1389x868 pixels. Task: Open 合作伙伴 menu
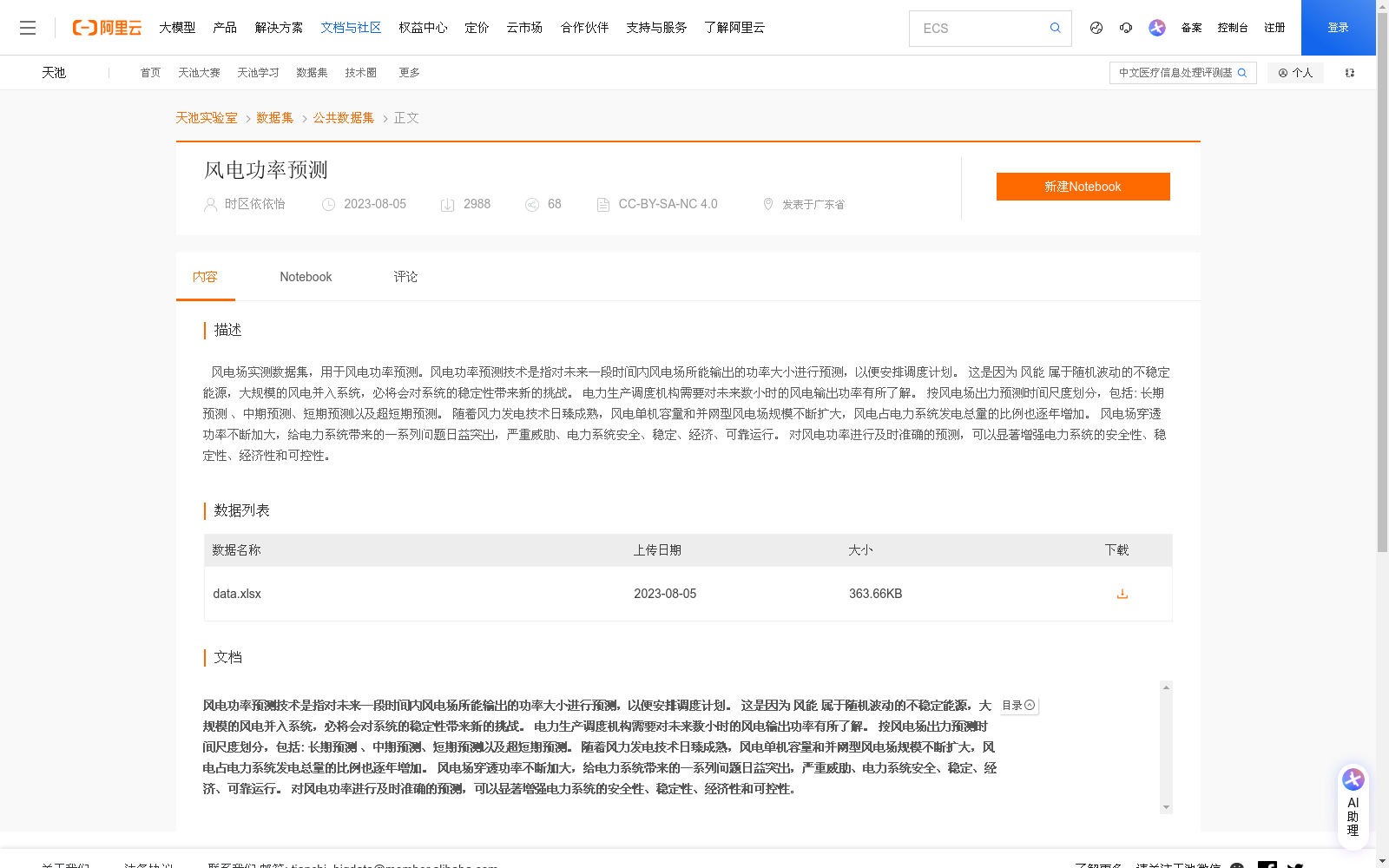pos(584,28)
